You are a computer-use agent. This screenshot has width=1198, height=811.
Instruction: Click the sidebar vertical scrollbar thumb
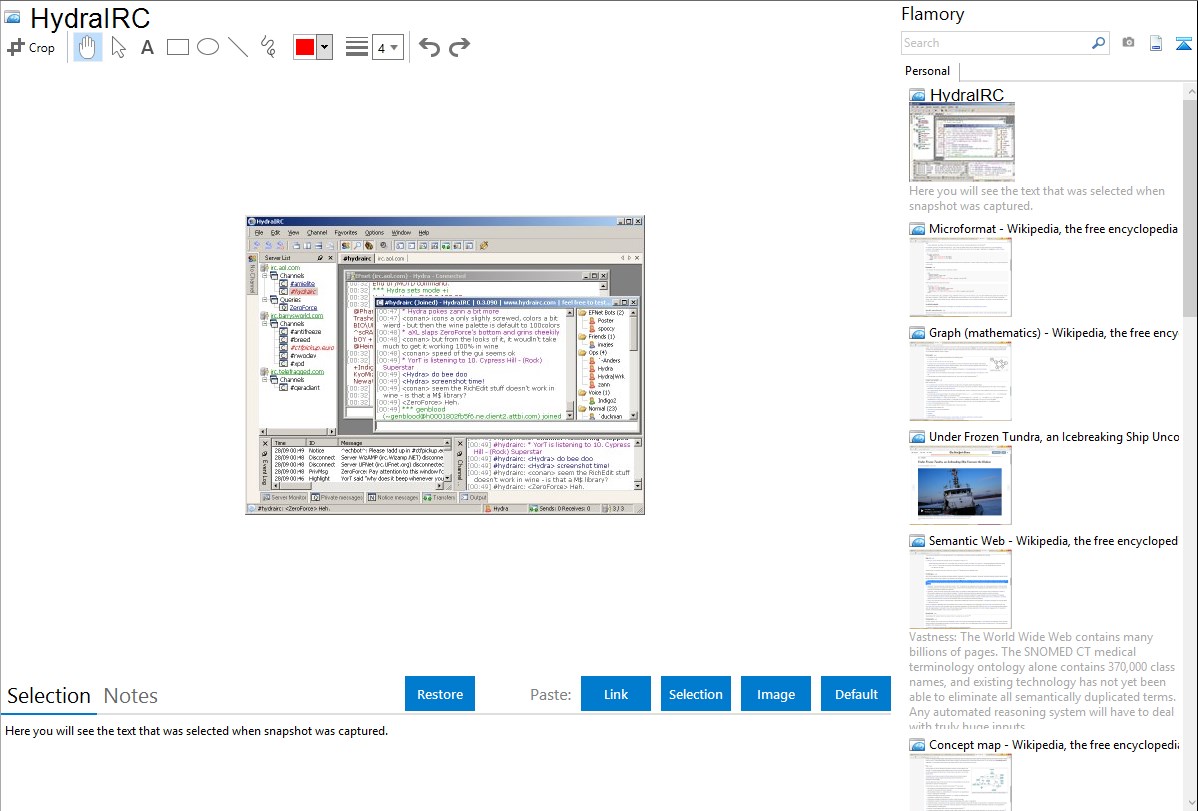(x=1190, y=208)
